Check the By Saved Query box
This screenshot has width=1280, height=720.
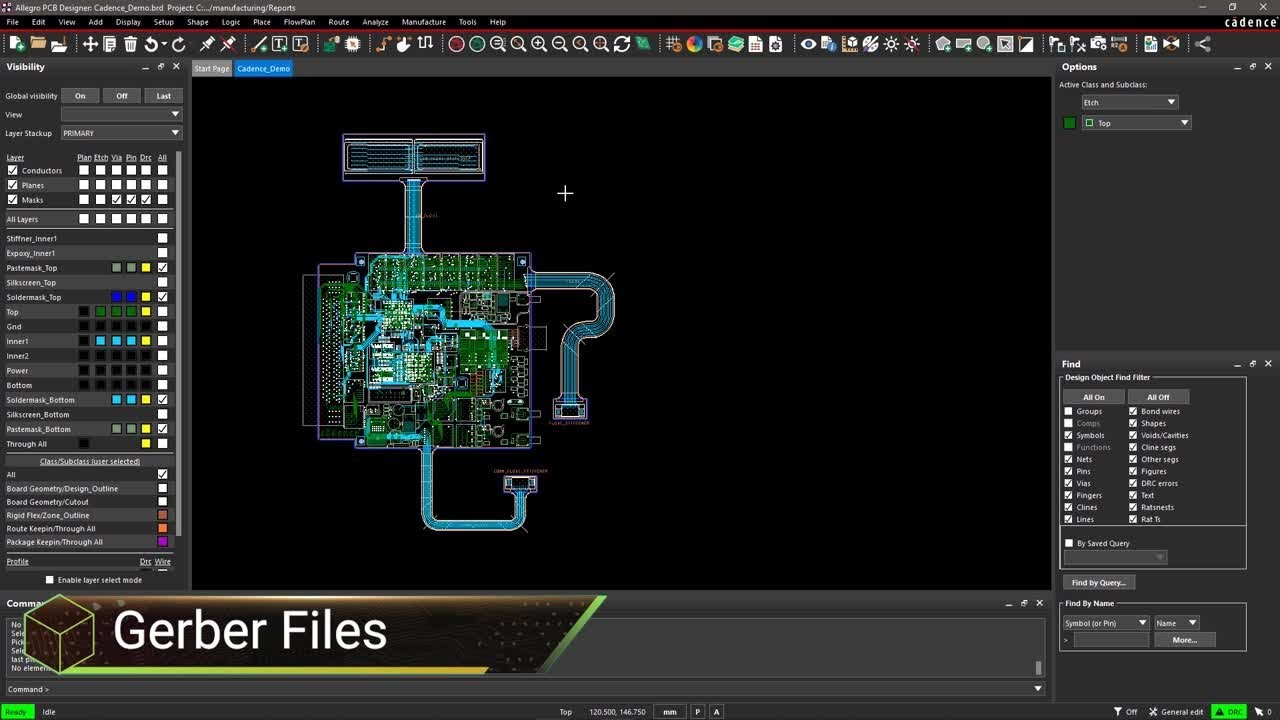[1069, 543]
